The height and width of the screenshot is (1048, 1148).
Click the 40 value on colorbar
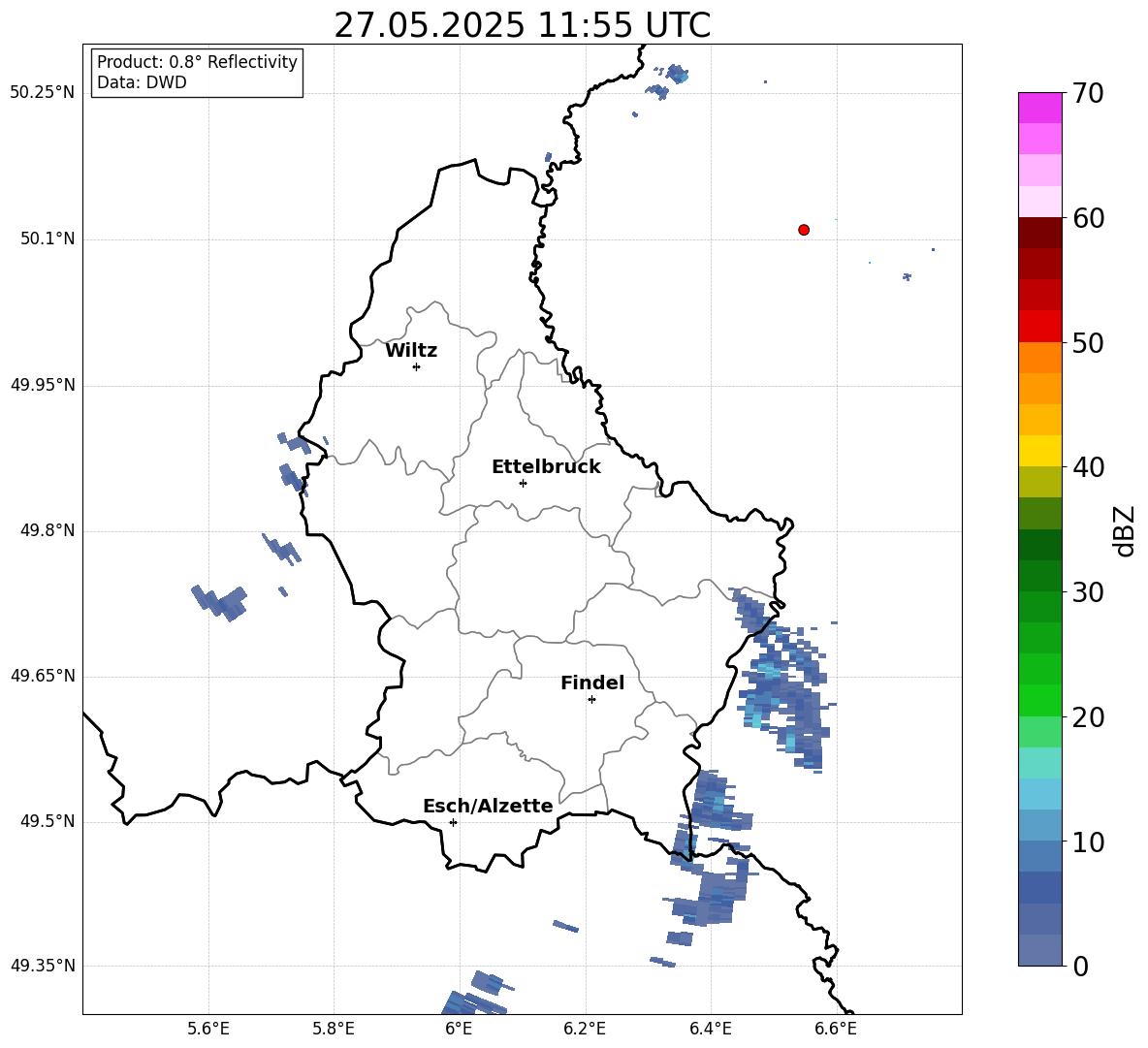1088,467
